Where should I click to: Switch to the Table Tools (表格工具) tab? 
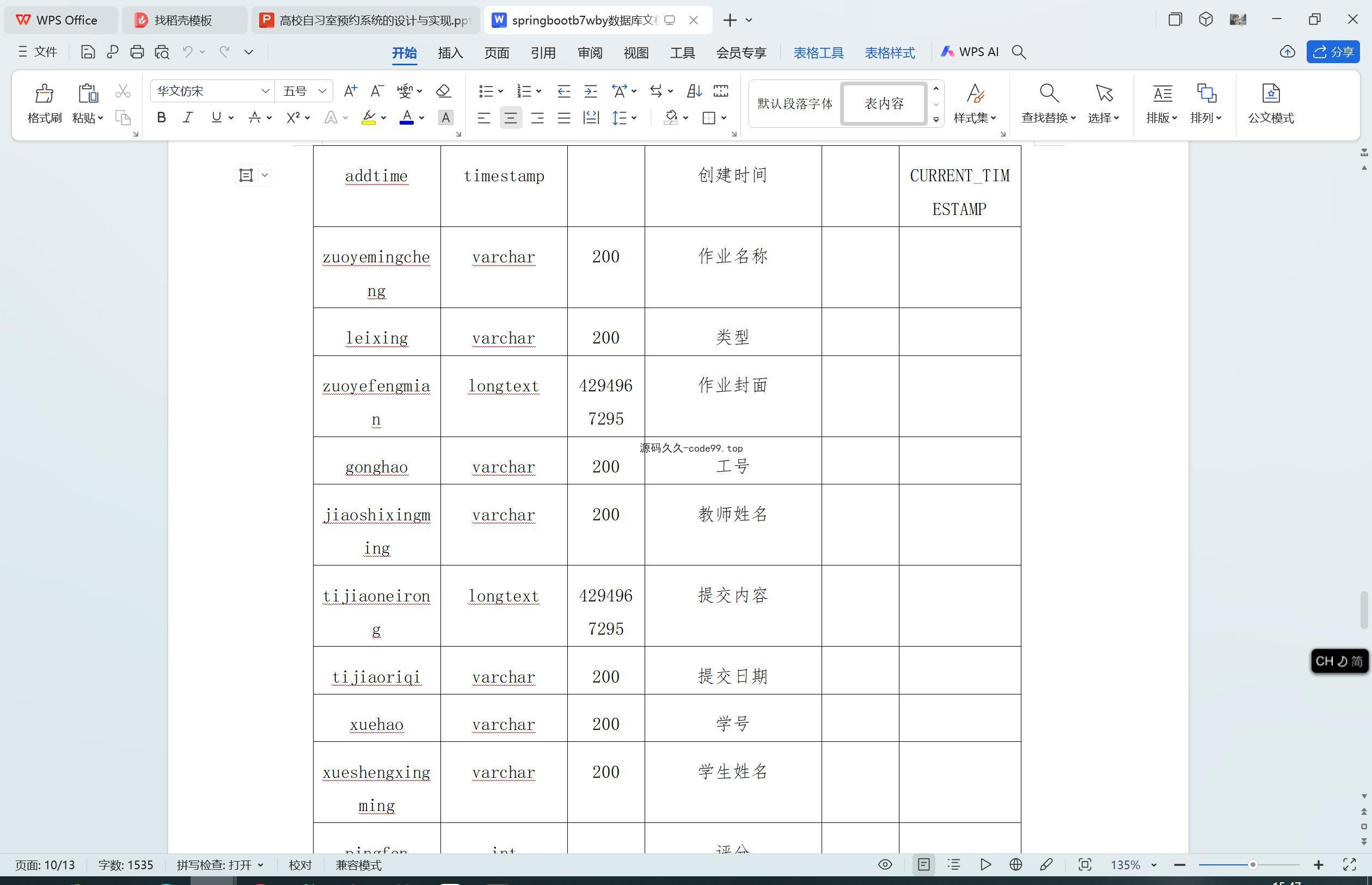818,53
